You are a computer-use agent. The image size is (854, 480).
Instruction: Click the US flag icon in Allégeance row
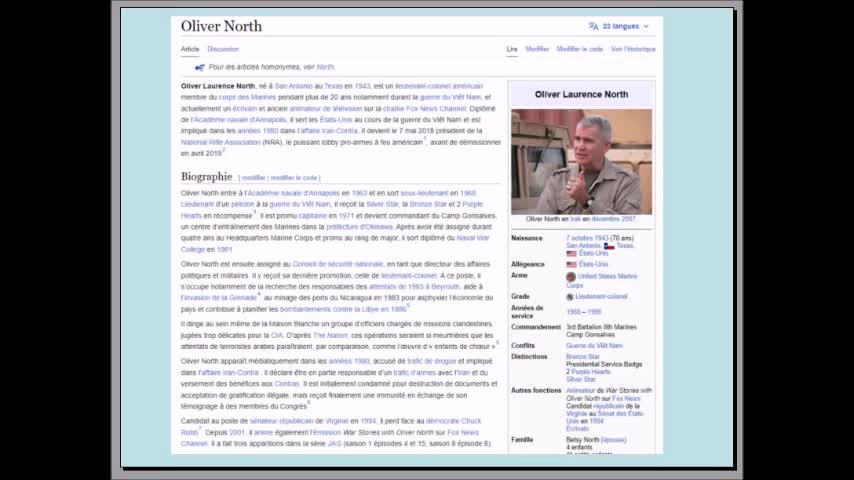coord(571,264)
